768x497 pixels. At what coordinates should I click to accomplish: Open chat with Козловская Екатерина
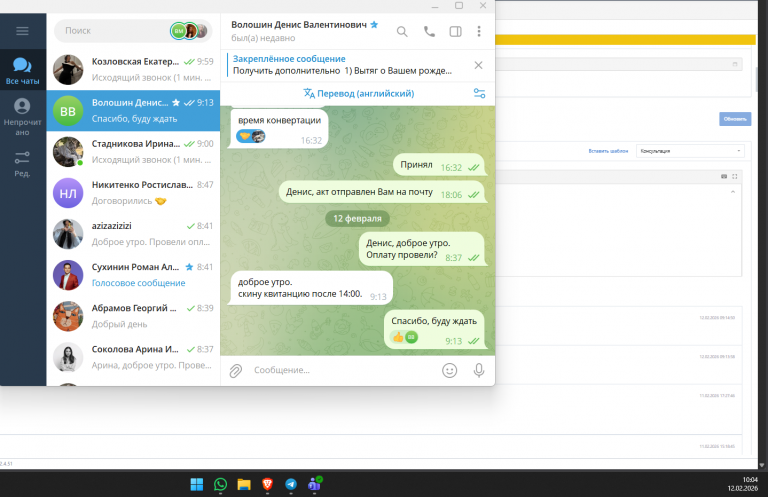pos(133,70)
